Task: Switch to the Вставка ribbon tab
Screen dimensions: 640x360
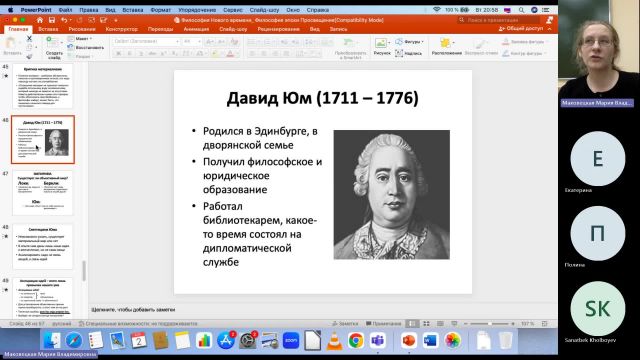Action: [48, 29]
